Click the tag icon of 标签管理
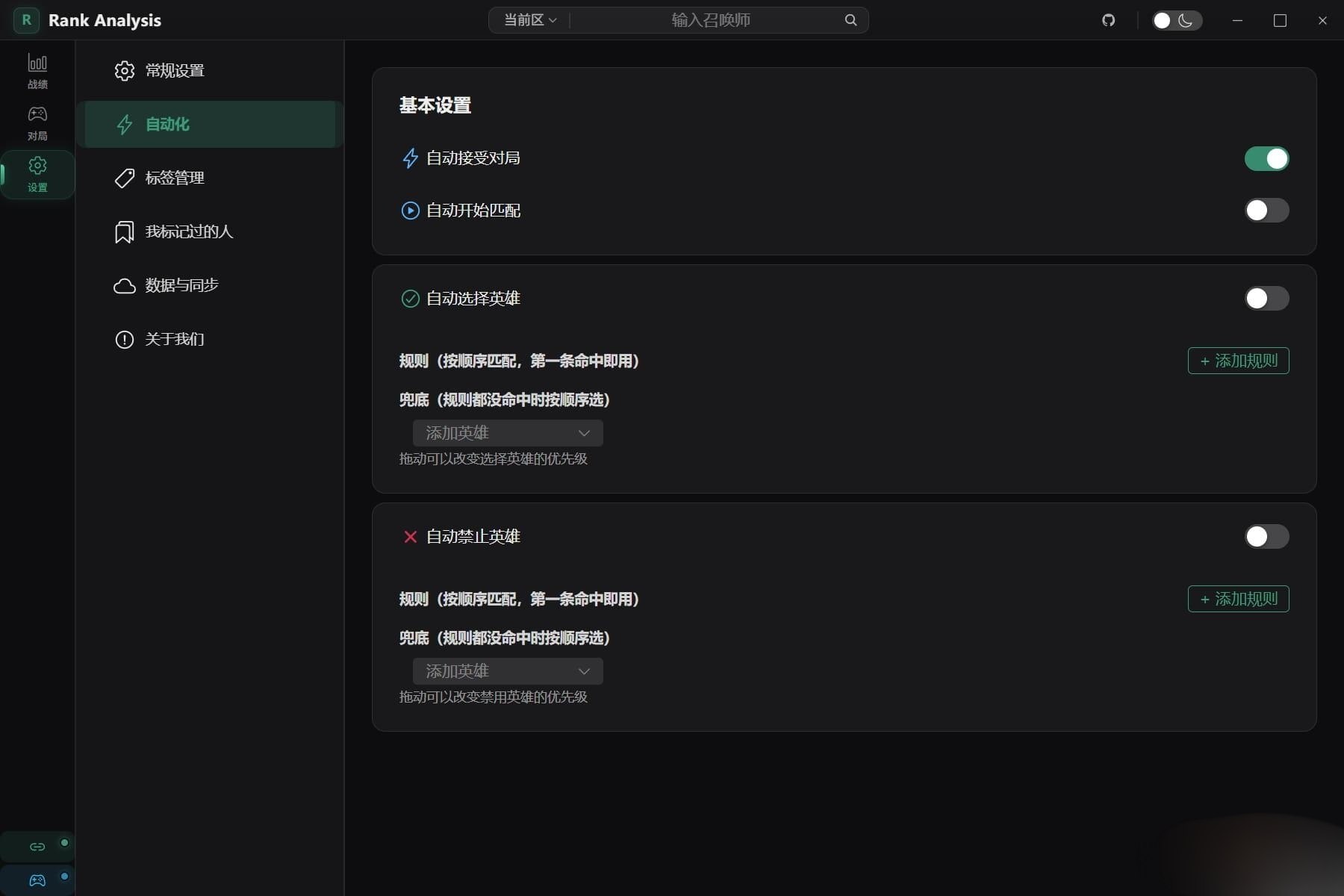 click(x=124, y=178)
